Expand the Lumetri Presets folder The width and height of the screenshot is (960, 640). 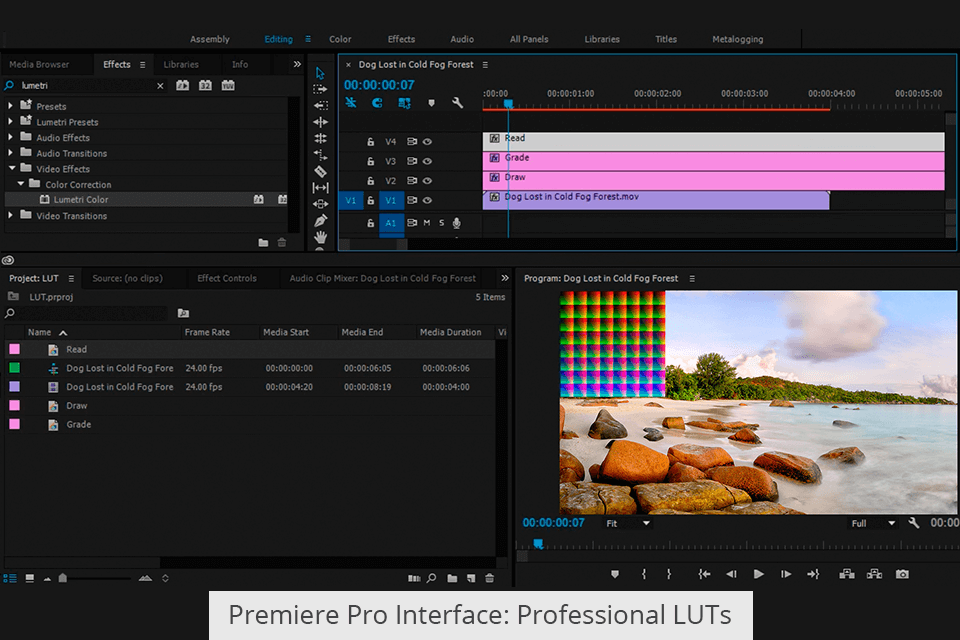coord(10,121)
